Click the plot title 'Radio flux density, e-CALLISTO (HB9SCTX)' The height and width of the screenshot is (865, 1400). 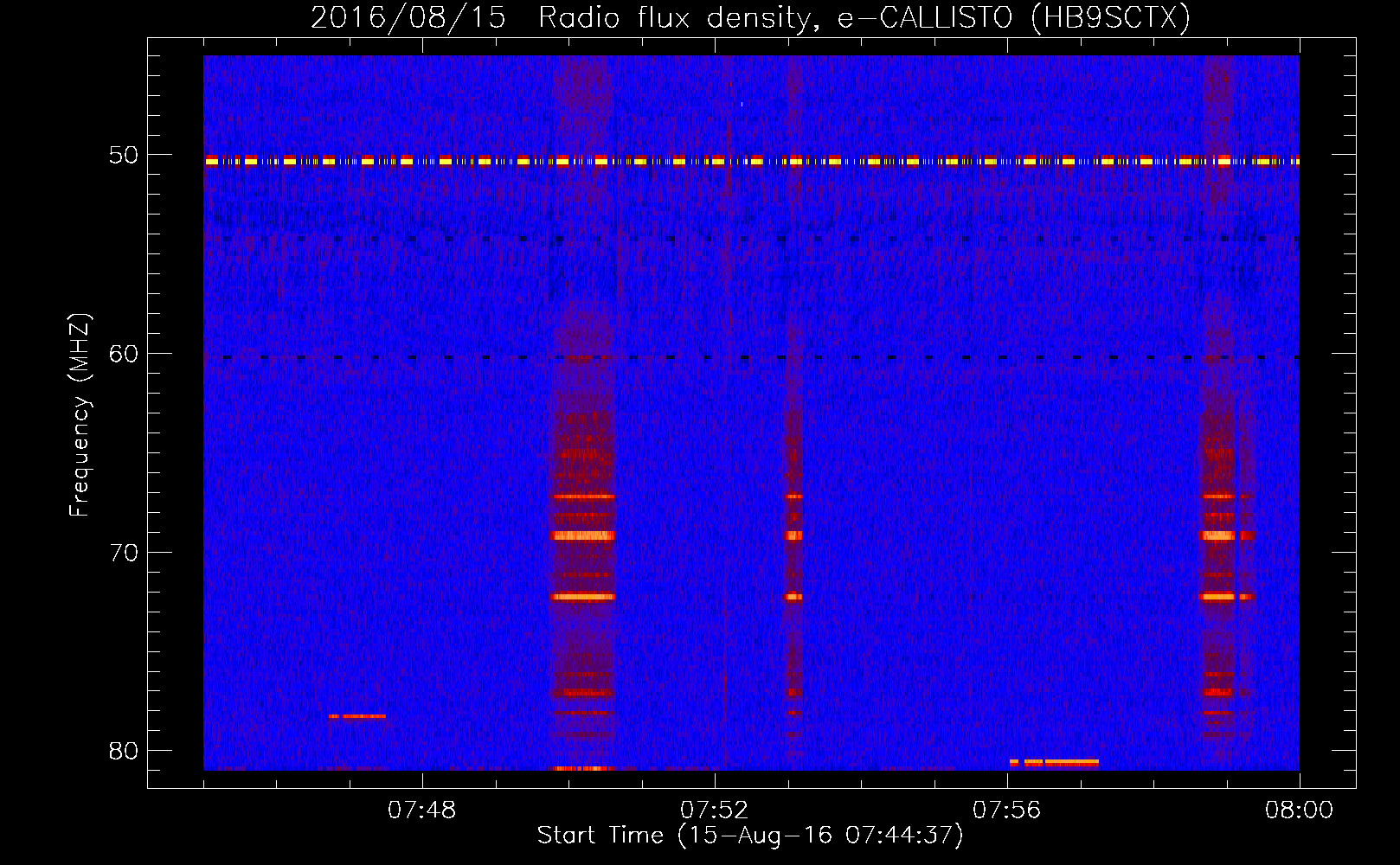tap(864, 18)
